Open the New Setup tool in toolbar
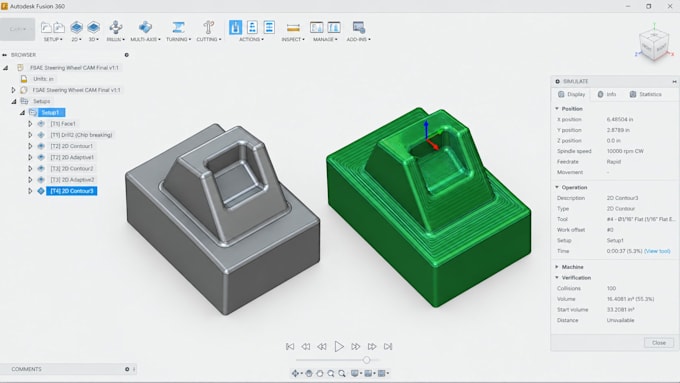This screenshot has width=680, height=383. [46, 28]
